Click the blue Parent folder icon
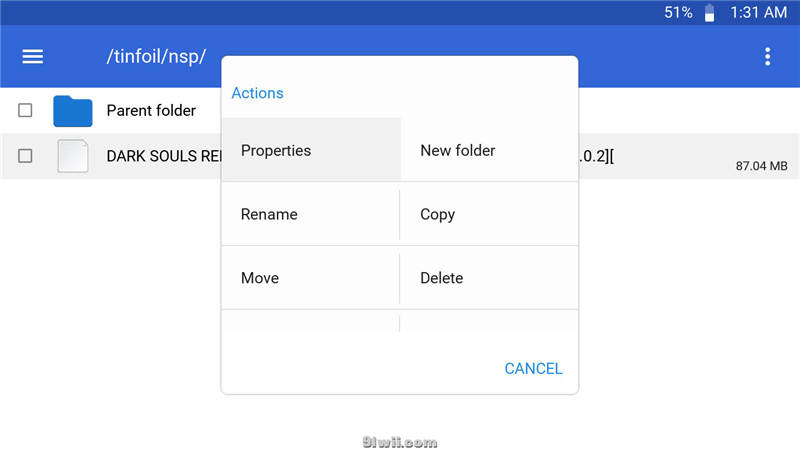 click(x=72, y=111)
